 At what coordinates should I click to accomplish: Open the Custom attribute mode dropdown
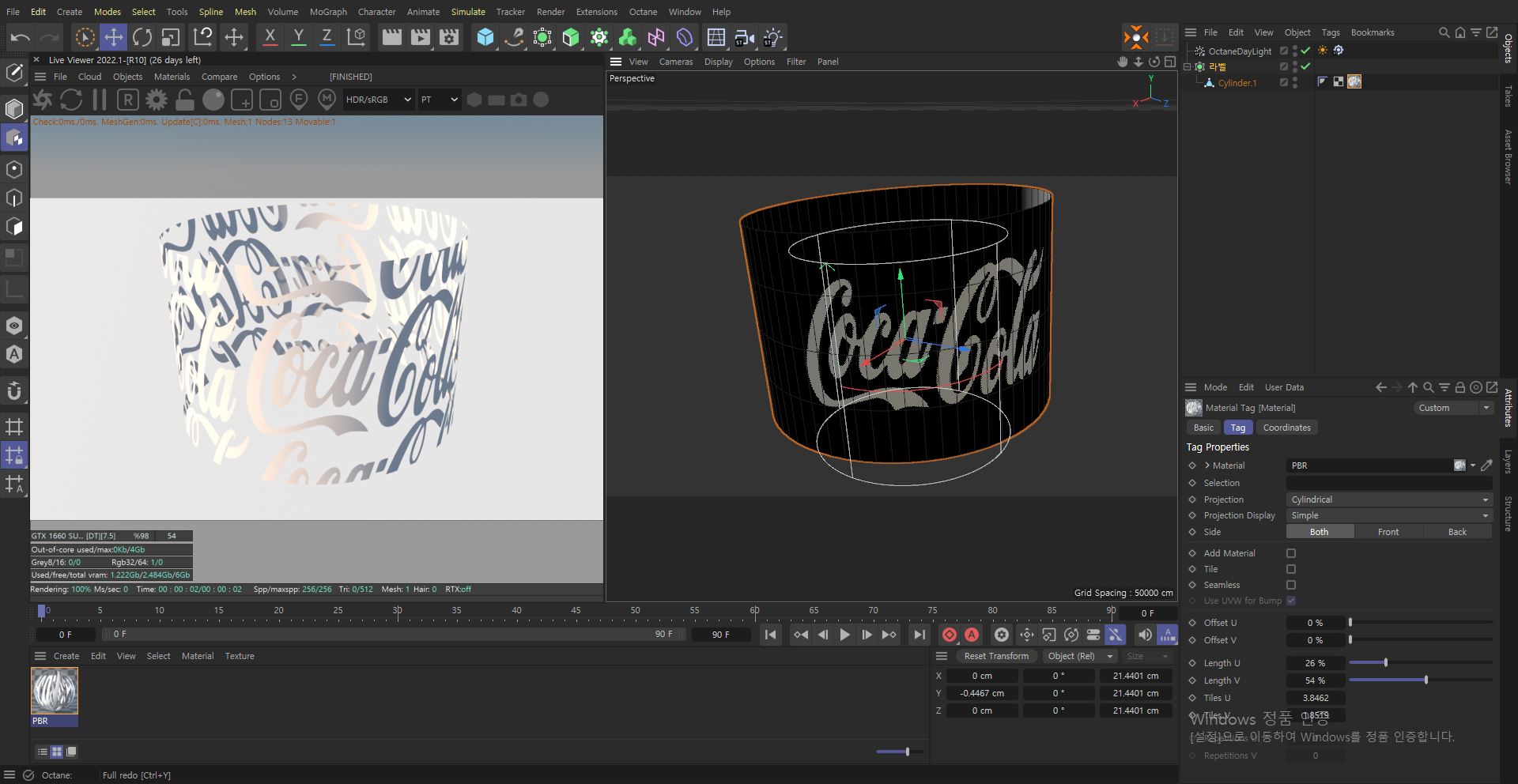coord(1452,408)
